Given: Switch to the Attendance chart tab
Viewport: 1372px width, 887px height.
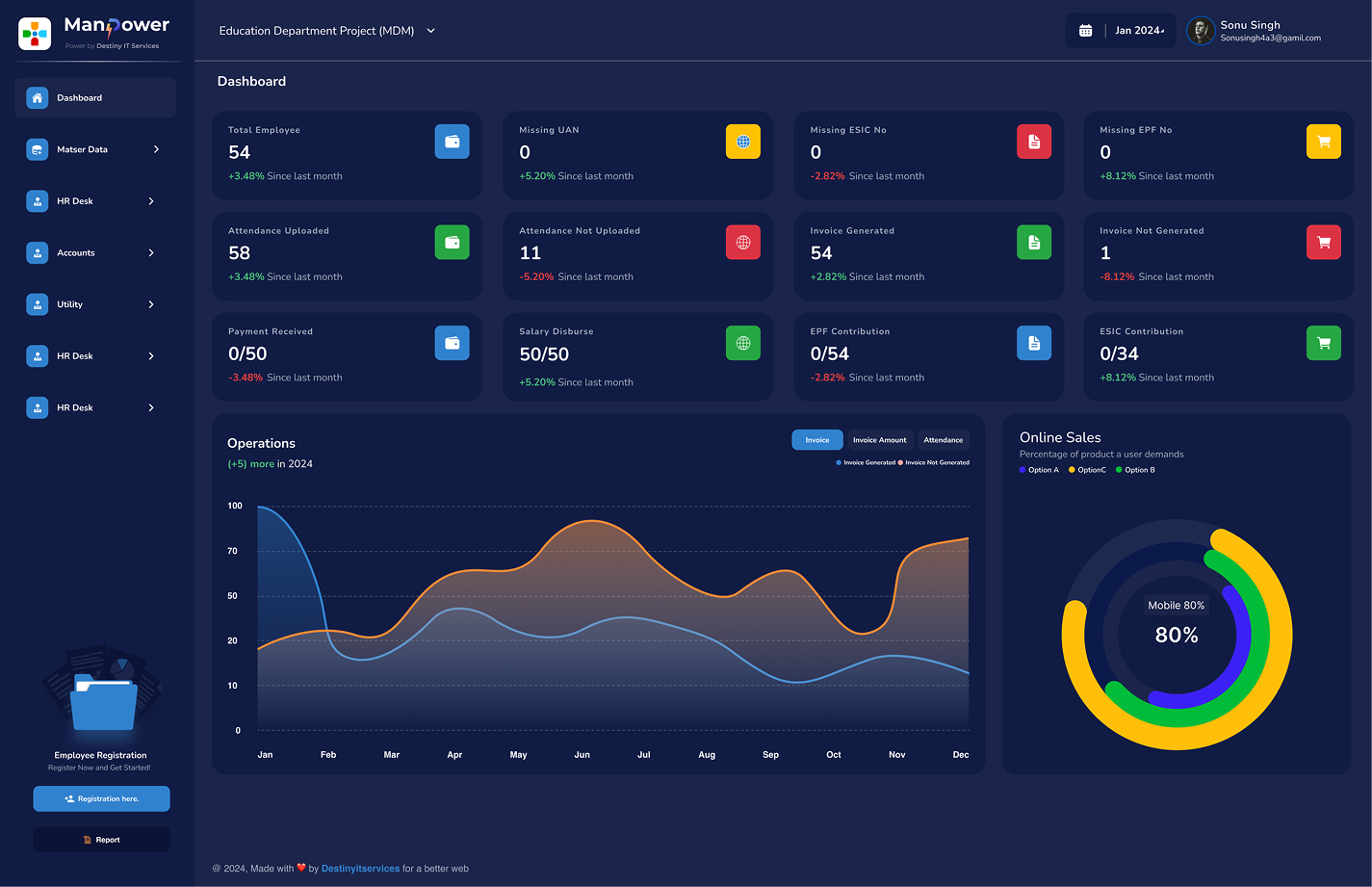Looking at the screenshot, I should click(943, 440).
